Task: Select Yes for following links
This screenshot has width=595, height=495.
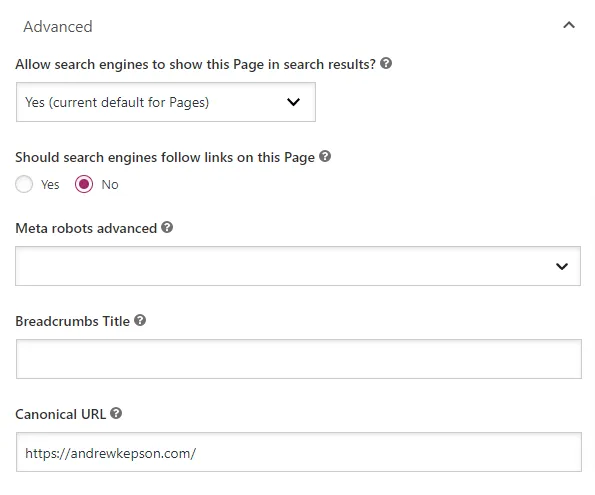Action: [24, 184]
